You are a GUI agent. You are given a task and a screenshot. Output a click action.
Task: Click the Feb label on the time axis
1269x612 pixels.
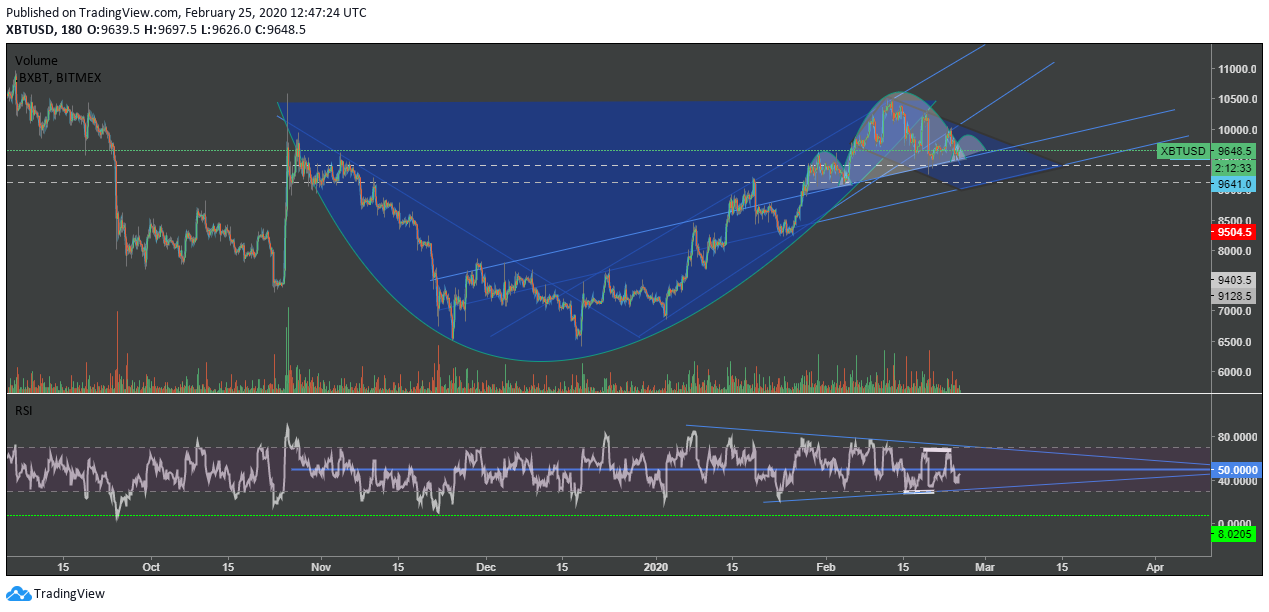pyautogui.click(x=826, y=565)
